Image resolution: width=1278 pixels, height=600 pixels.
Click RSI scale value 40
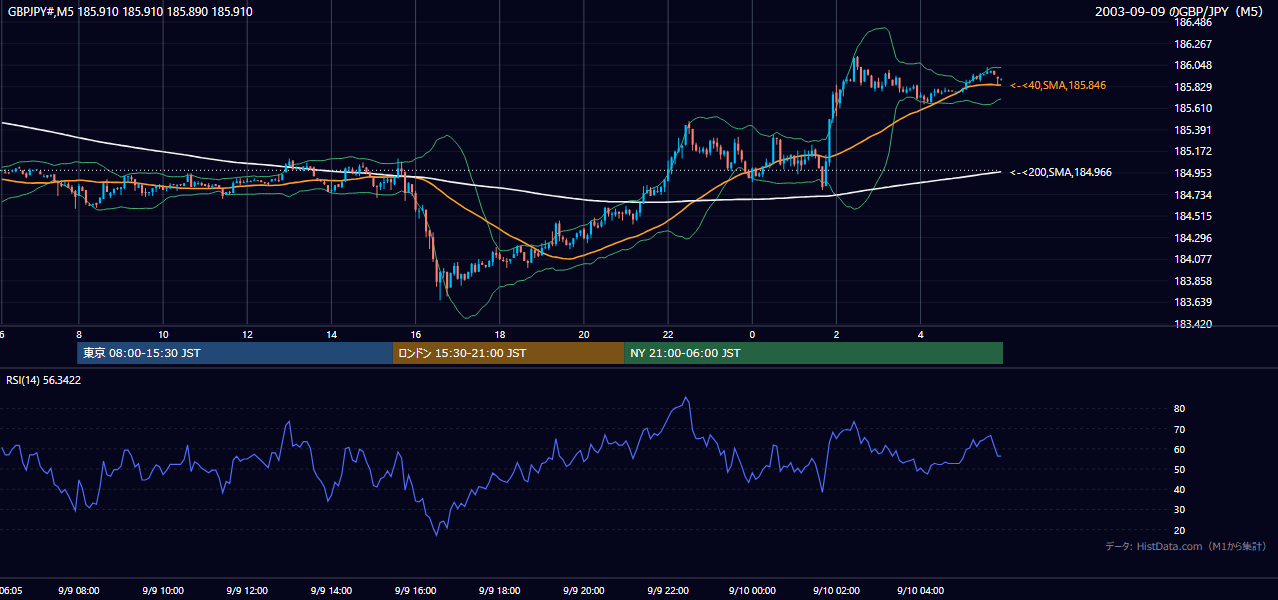pos(1179,489)
